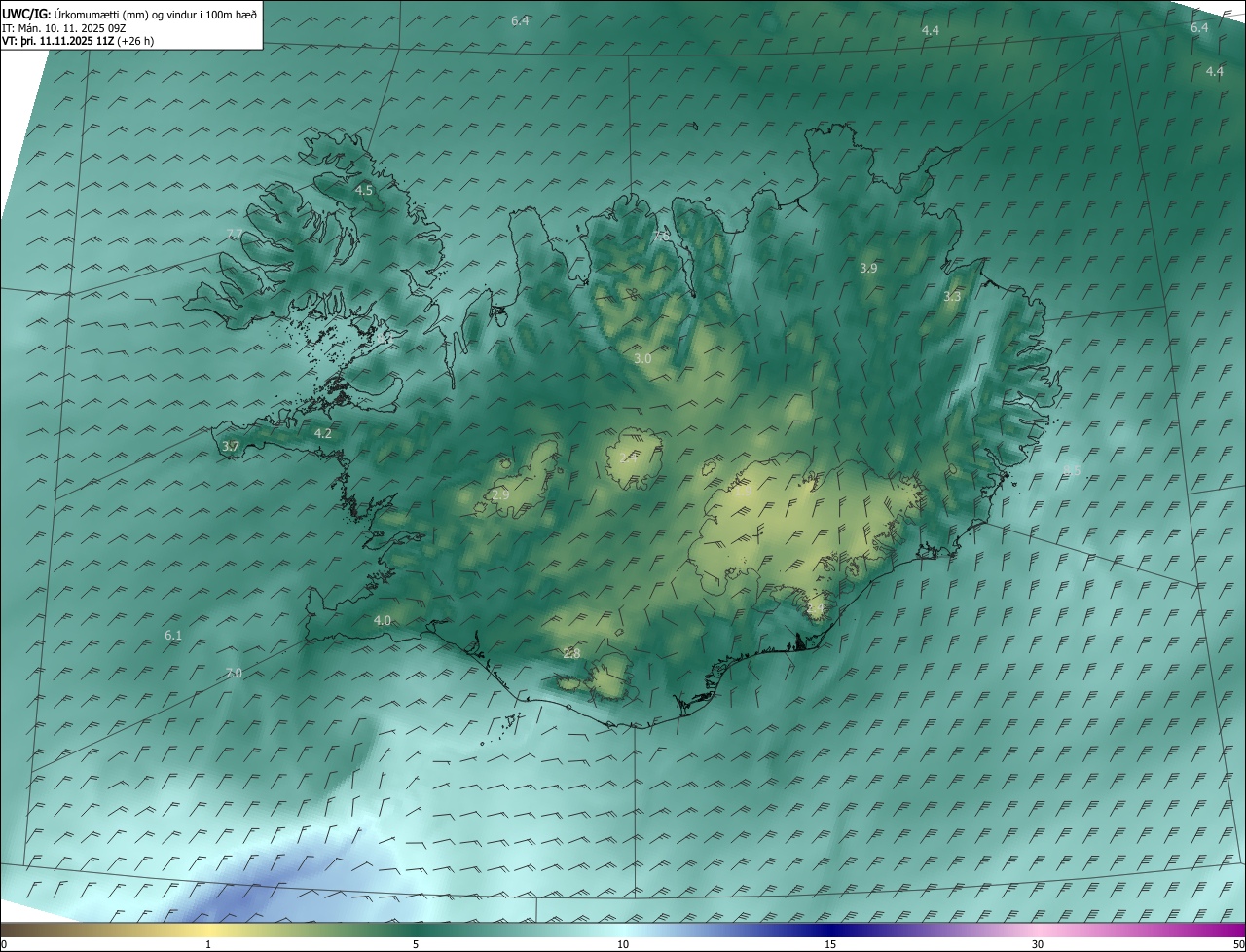Click the 4.4 value below the top-right 6.4
Screen dimensions: 1246x952
click(1215, 72)
